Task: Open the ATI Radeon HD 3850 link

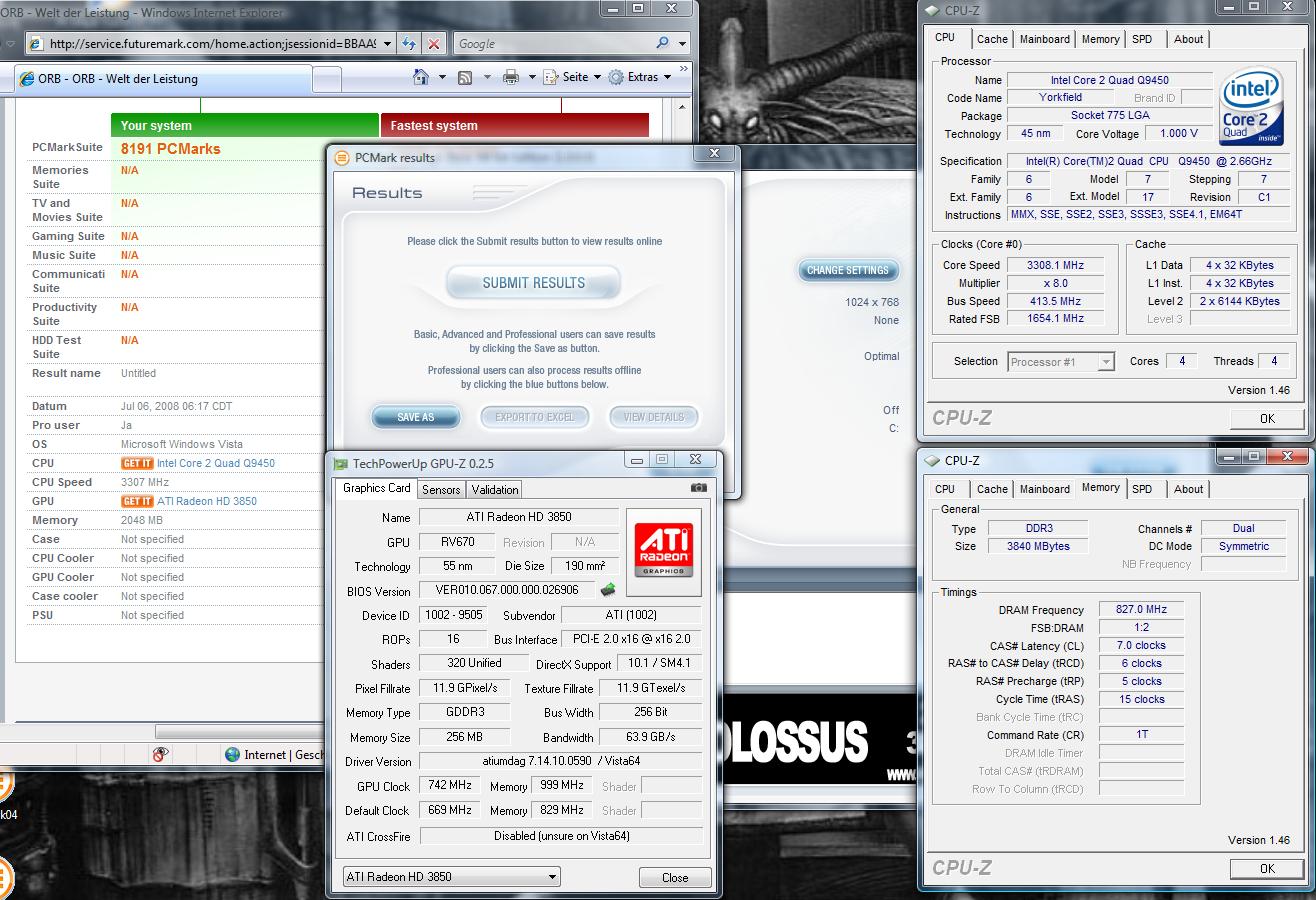Action: (207, 501)
